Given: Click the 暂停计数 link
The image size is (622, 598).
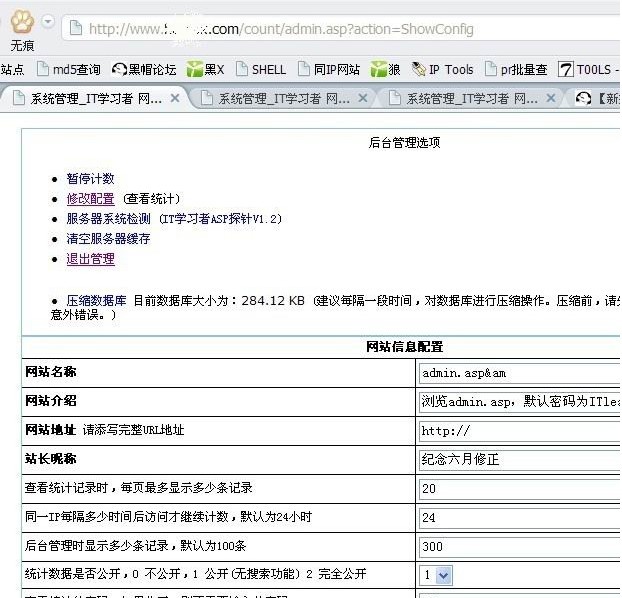Looking at the screenshot, I should coord(90,179).
